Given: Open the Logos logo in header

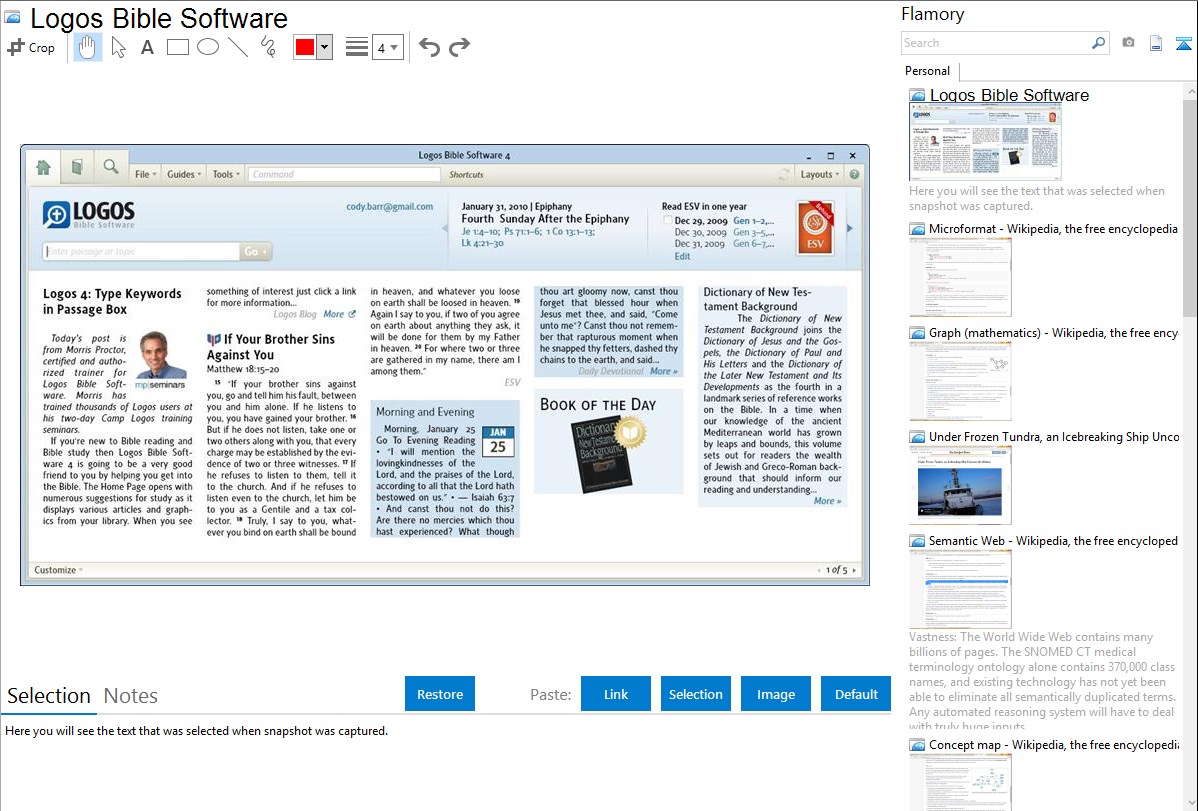Looking at the screenshot, I should click(x=89, y=215).
